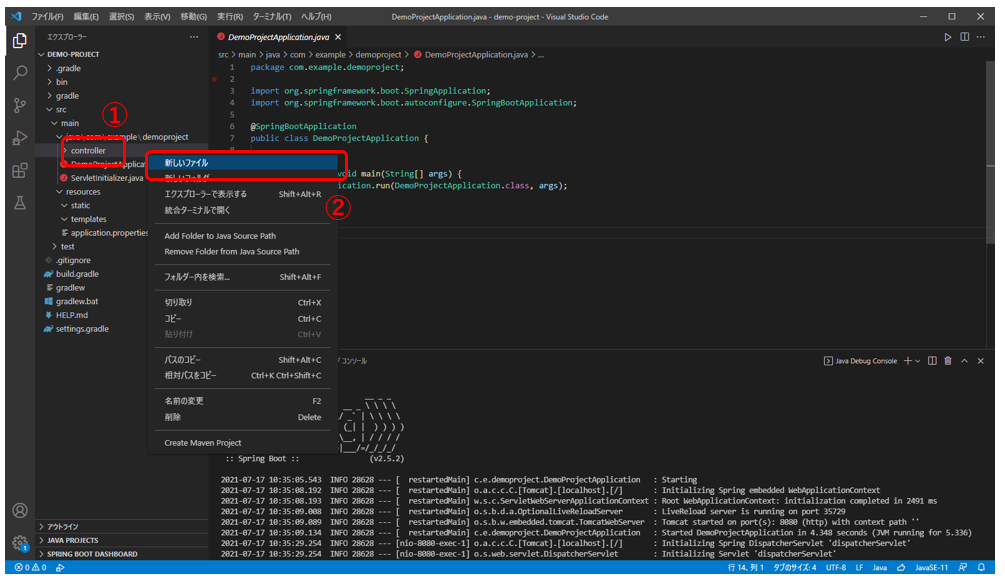Close the bottom panel
1005x579 pixels.
tap(981, 361)
